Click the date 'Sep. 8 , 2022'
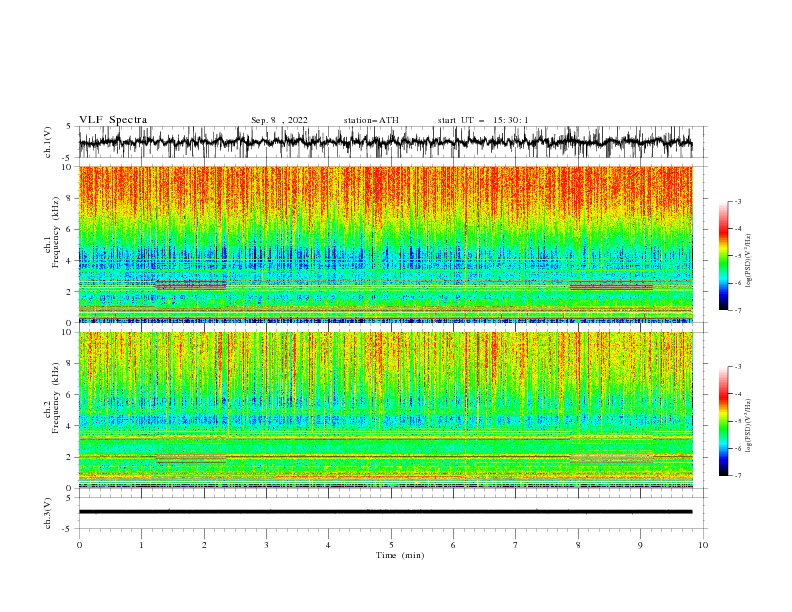The image size is (792, 612). pos(279,120)
